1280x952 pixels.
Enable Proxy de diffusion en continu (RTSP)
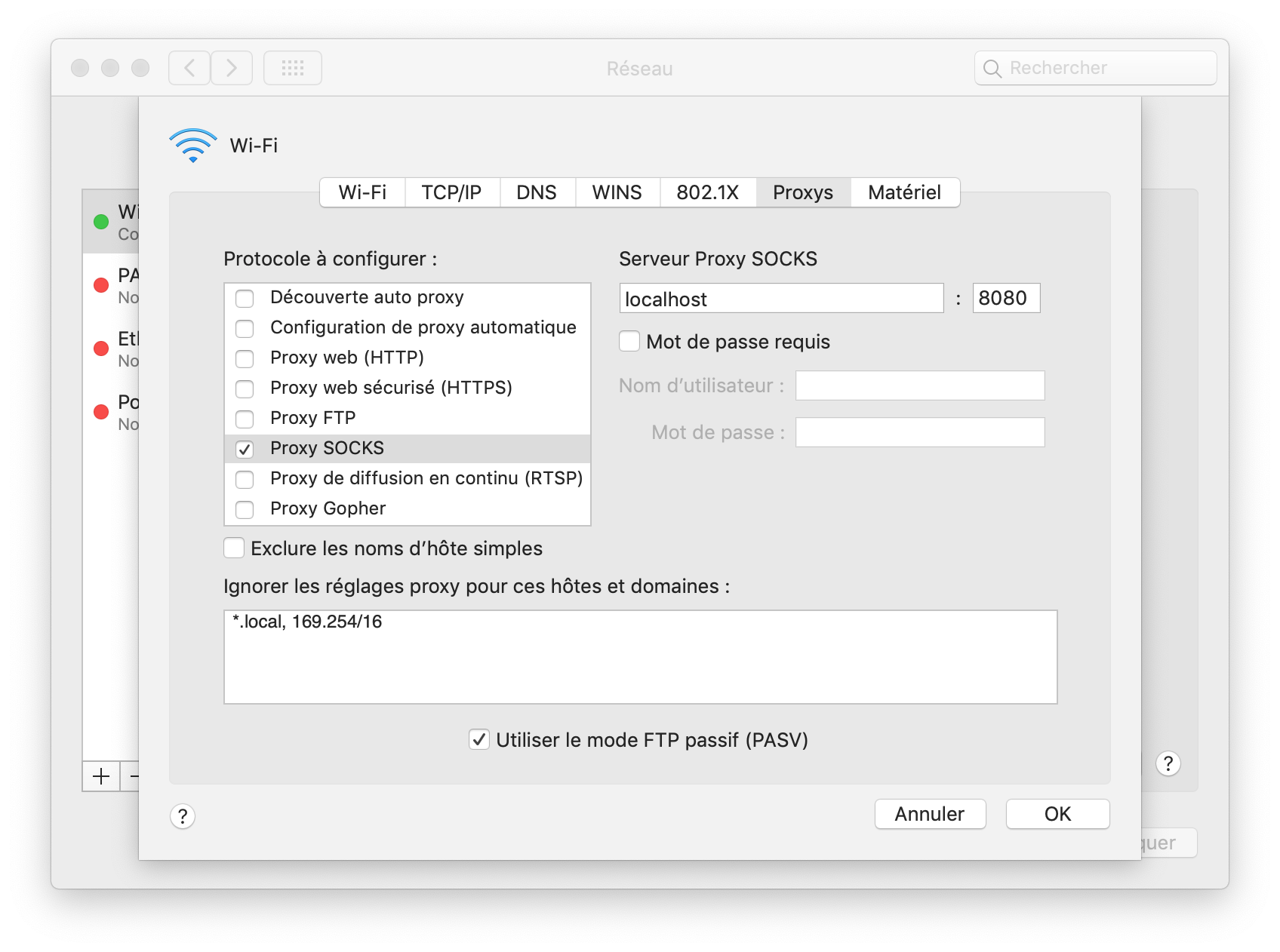(245, 480)
